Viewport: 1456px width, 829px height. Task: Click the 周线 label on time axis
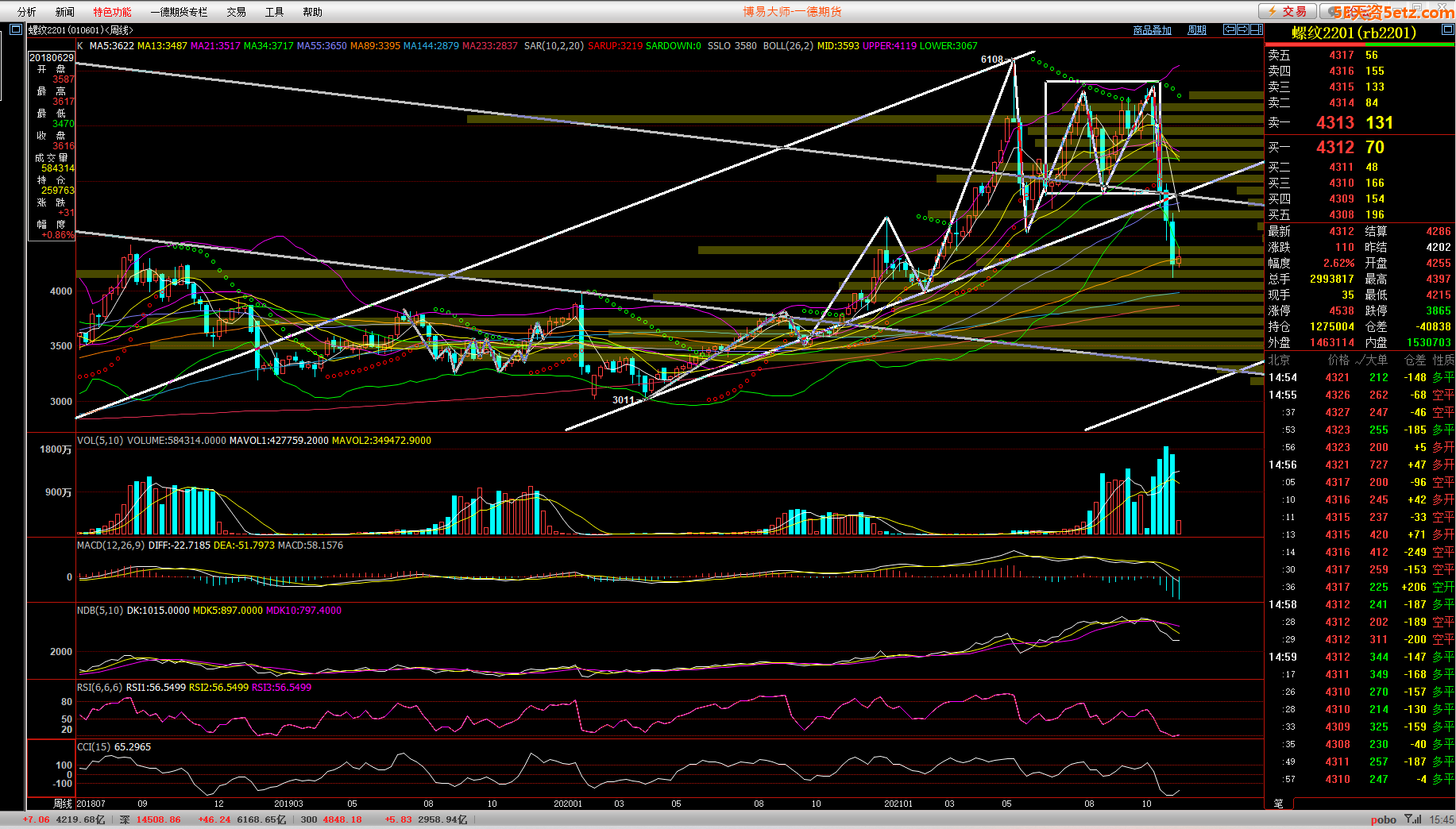click(63, 804)
